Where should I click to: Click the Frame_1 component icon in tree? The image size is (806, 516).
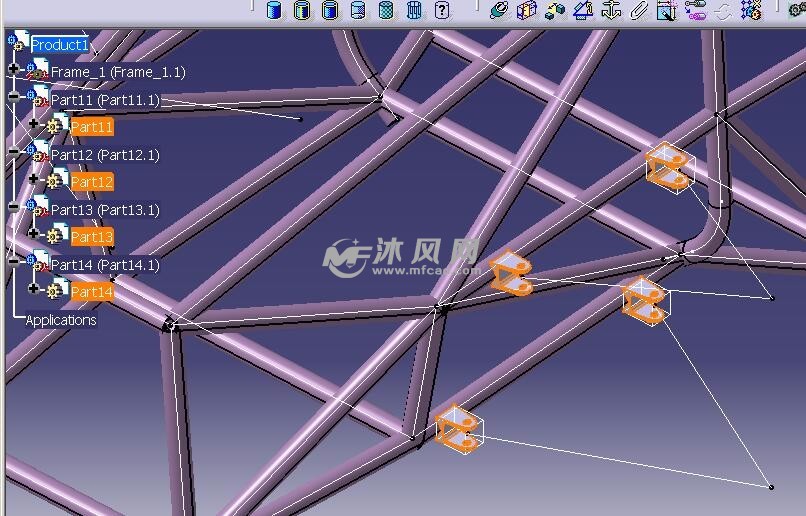point(38,69)
